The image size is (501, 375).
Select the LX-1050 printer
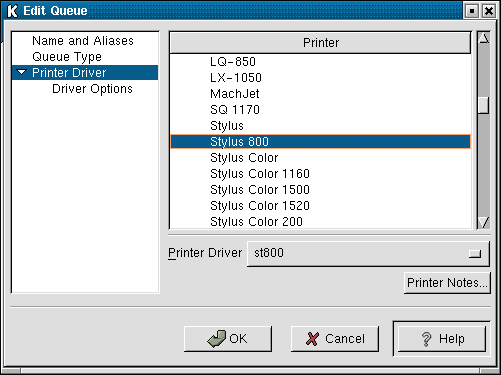coord(320,78)
